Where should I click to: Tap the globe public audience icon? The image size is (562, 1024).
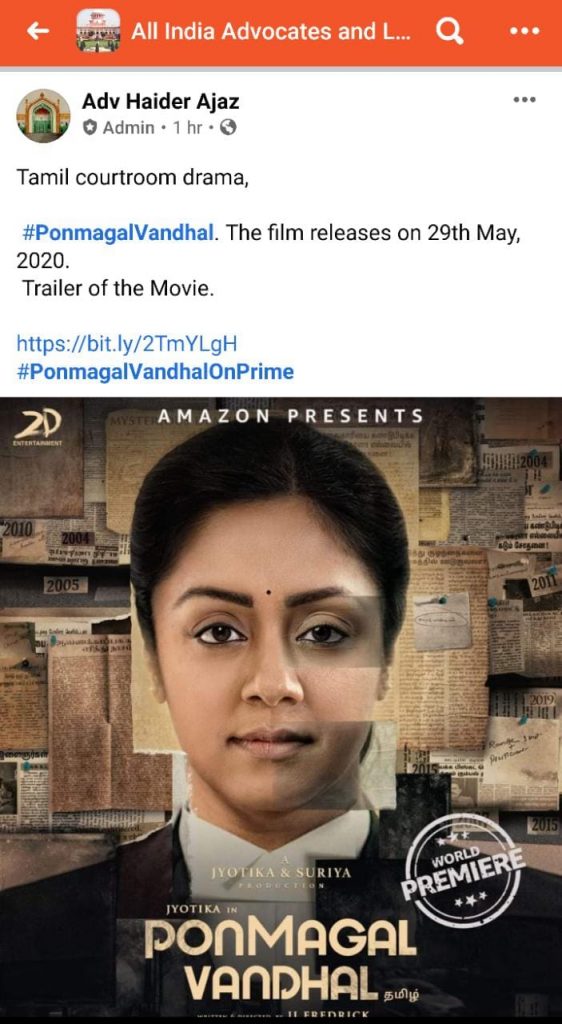tap(228, 128)
